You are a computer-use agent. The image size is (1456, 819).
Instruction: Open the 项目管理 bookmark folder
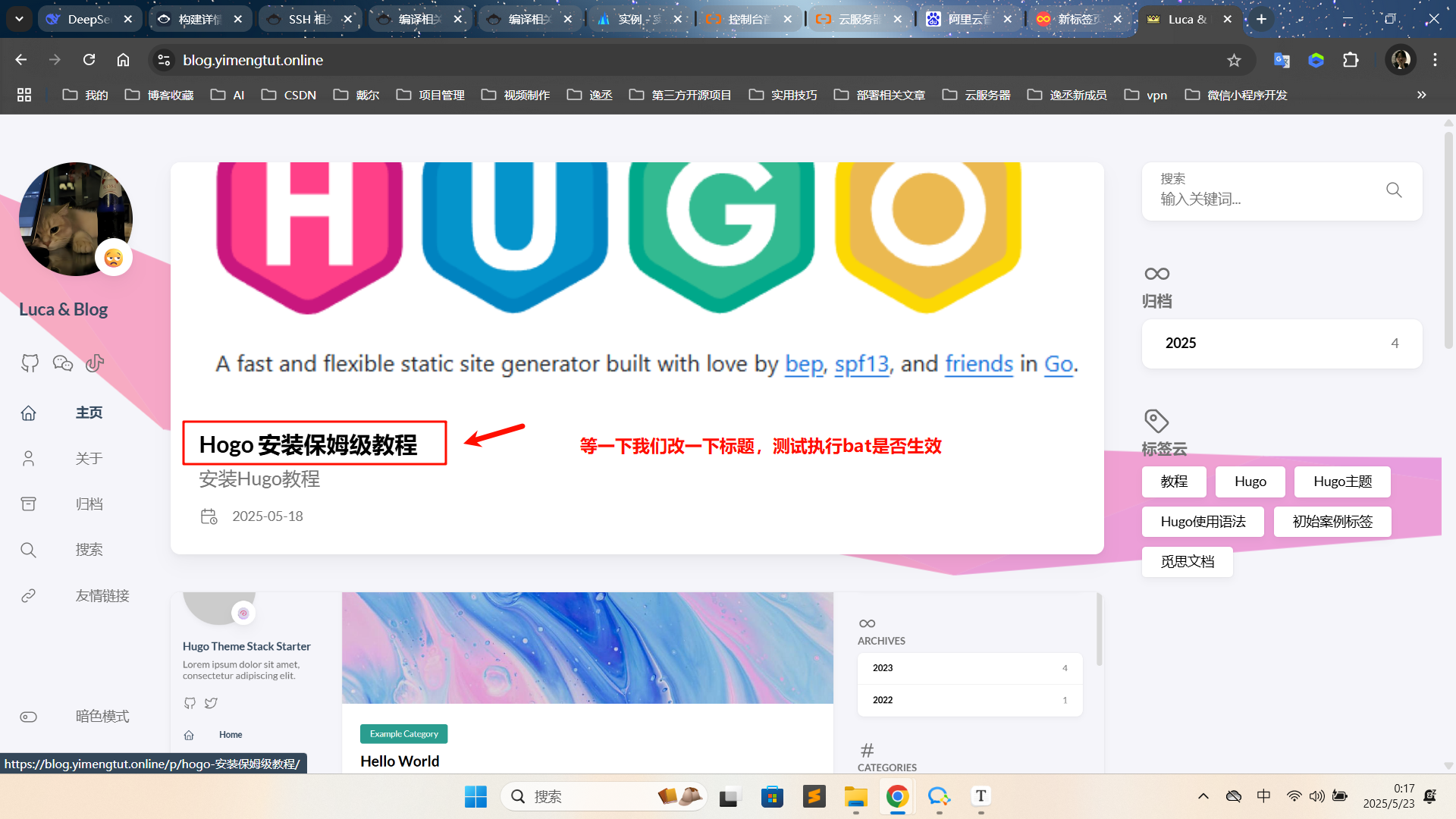pyautogui.click(x=431, y=95)
